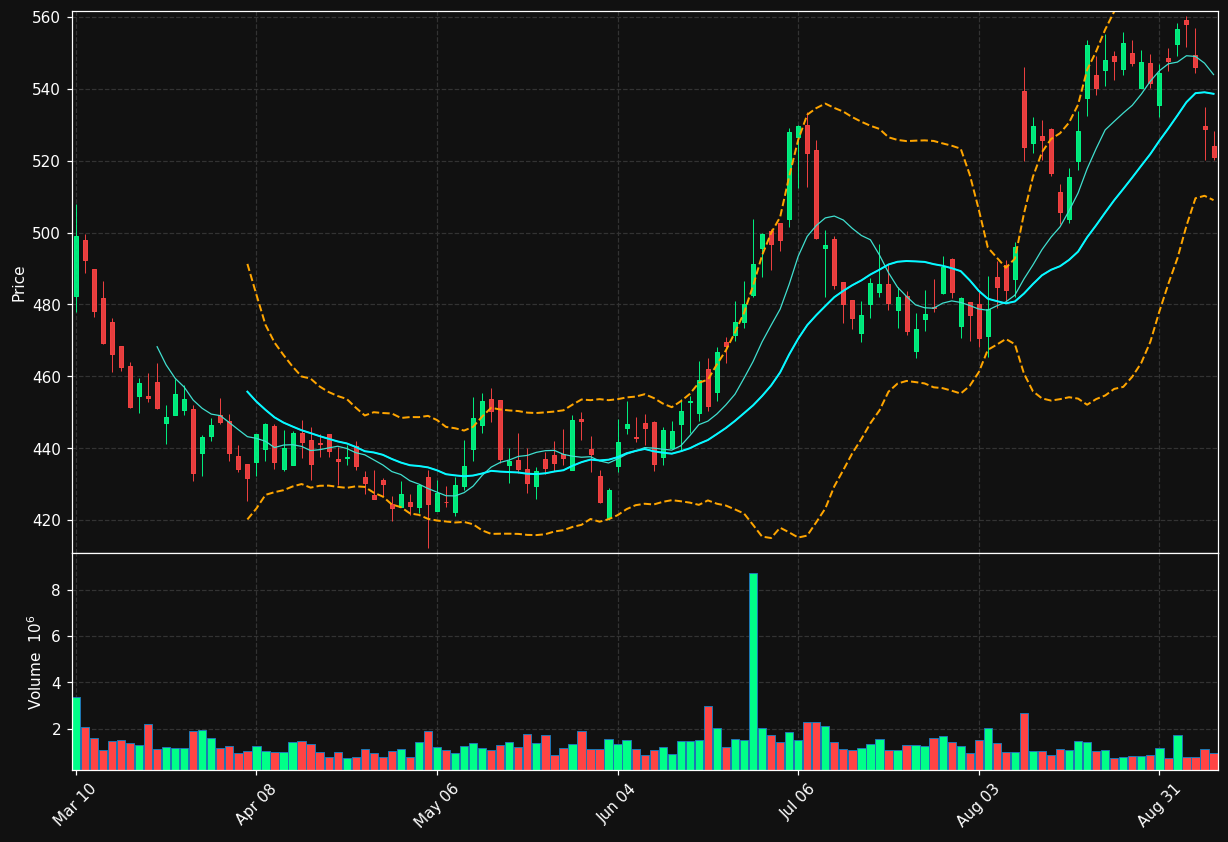Click the 'Volume 10⁶' axis title
The image size is (1228, 842).
[x=35, y=662]
